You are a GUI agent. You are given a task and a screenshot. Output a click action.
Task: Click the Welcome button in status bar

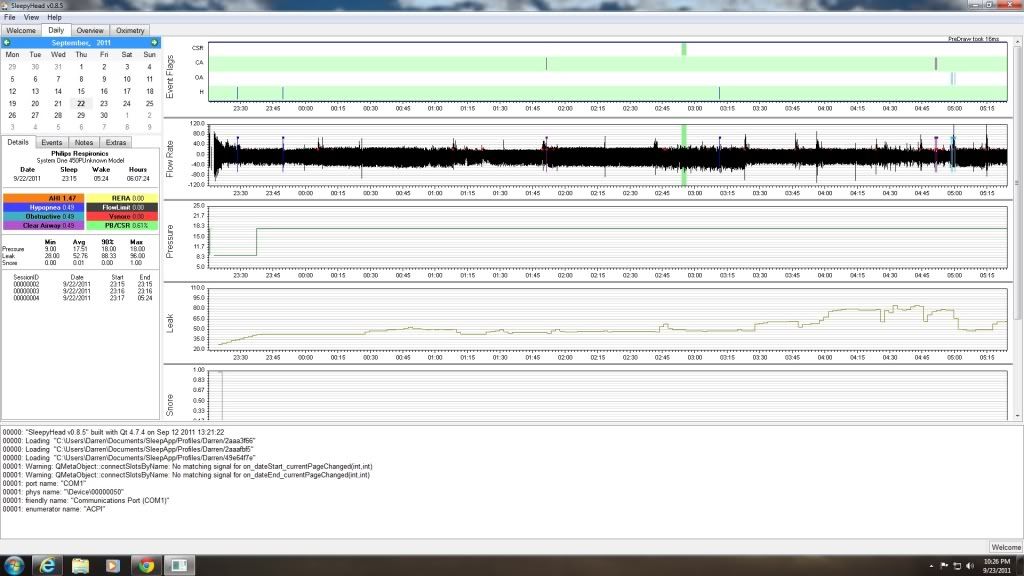[1005, 547]
